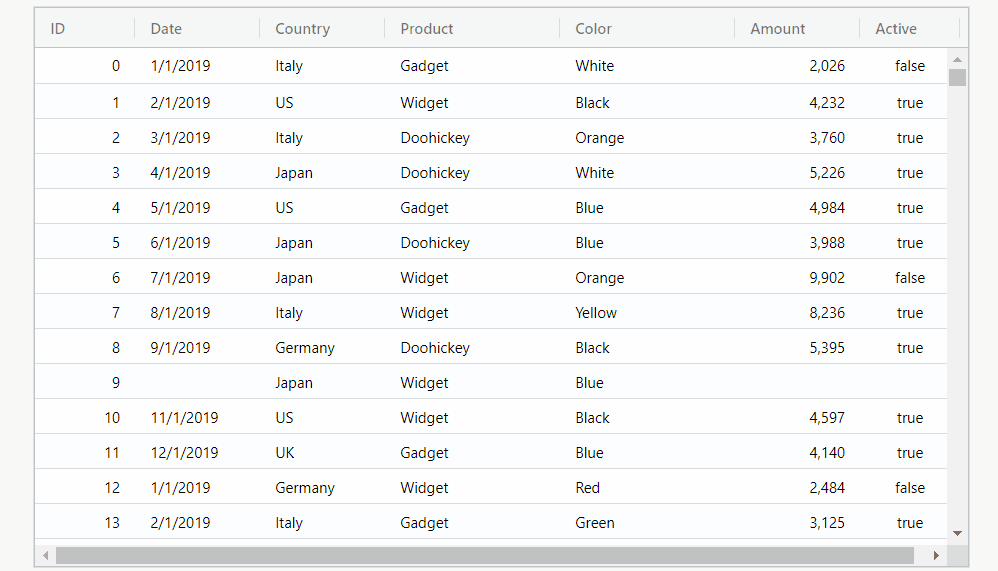Click the Active column header
The width and height of the screenshot is (998, 571).
click(910, 29)
